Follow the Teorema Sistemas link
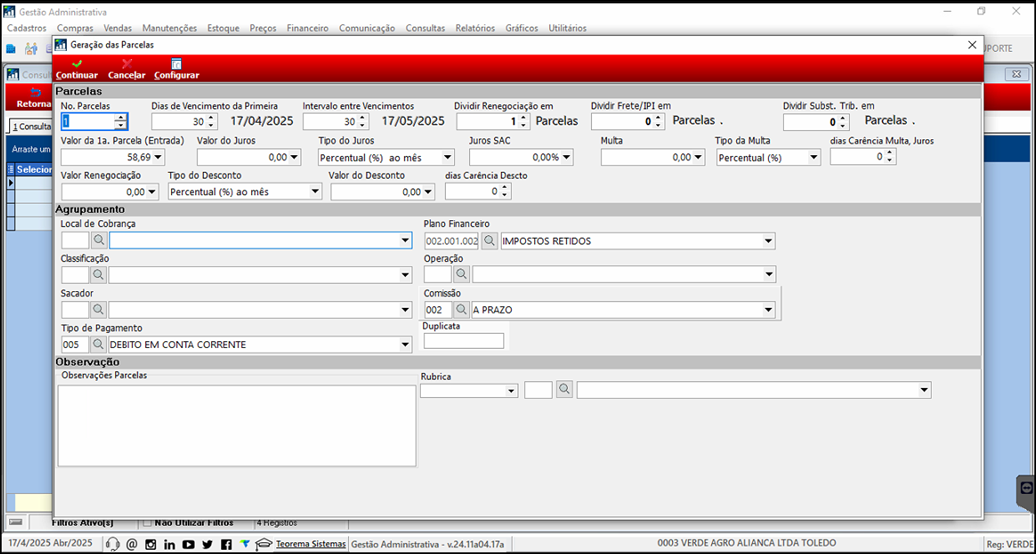This screenshot has width=1036, height=554. pyautogui.click(x=311, y=543)
